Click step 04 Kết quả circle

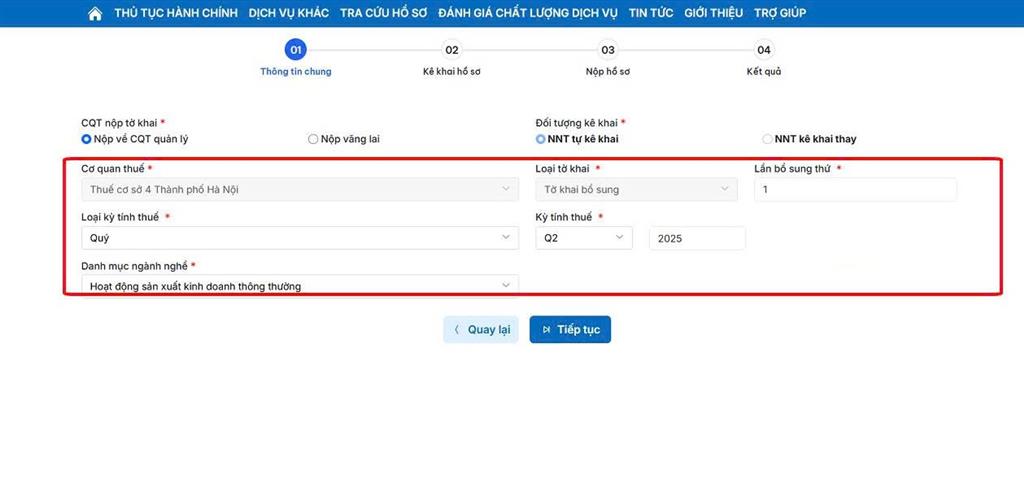pyautogui.click(x=764, y=50)
